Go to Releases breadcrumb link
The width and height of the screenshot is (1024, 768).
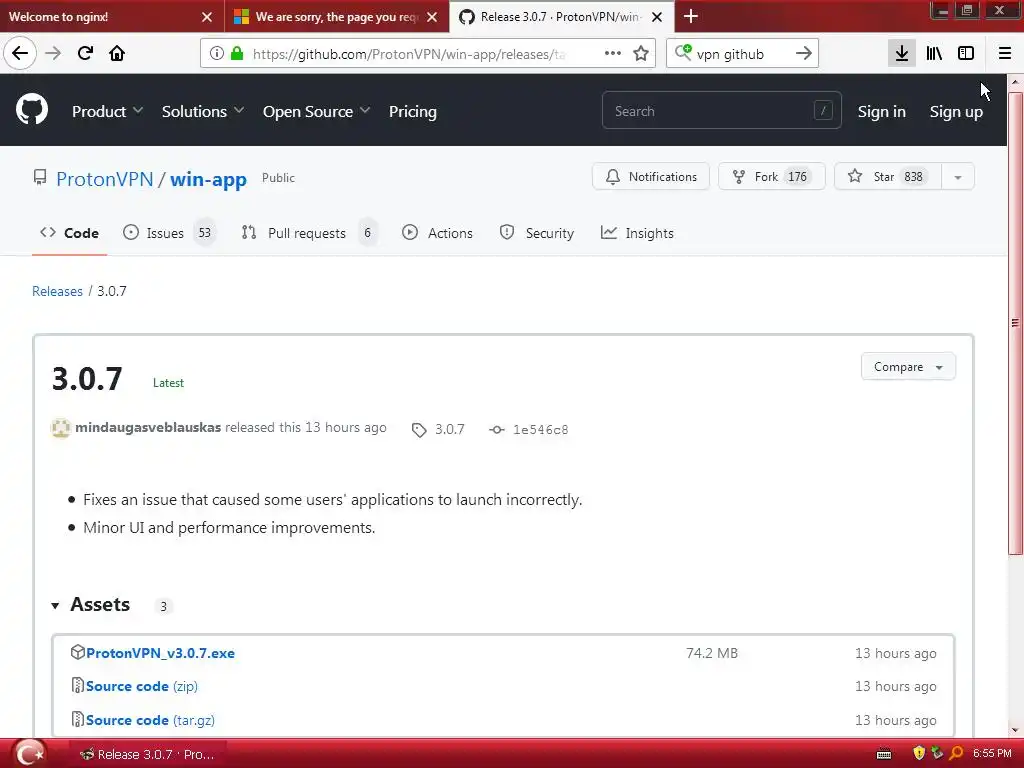[57, 291]
